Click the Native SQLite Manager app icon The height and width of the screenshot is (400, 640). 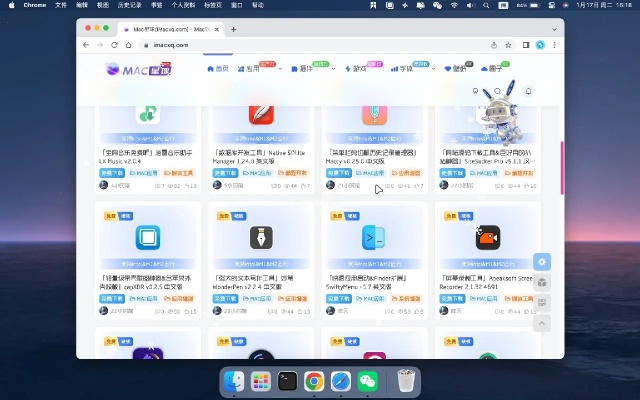pos(261,113)
